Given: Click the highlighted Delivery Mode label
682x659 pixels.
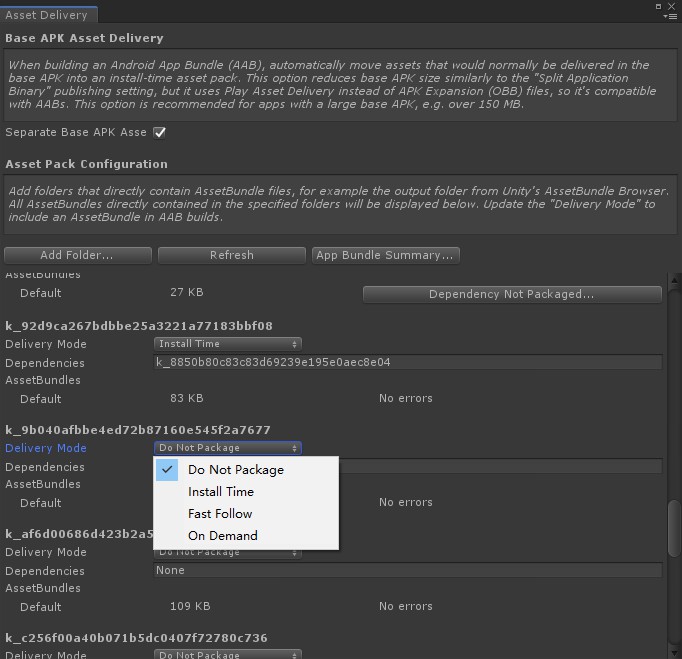Looking at the screenshot, I should [46, 448].
